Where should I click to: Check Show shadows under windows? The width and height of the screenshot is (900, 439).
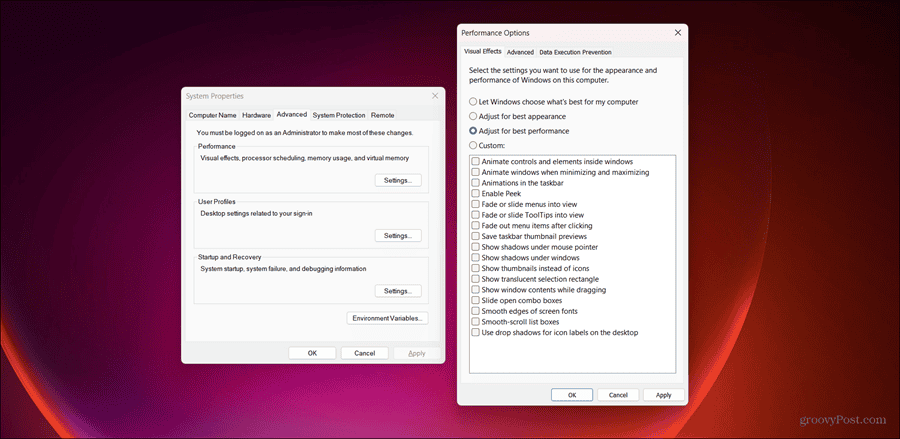(x=475, y=258)
